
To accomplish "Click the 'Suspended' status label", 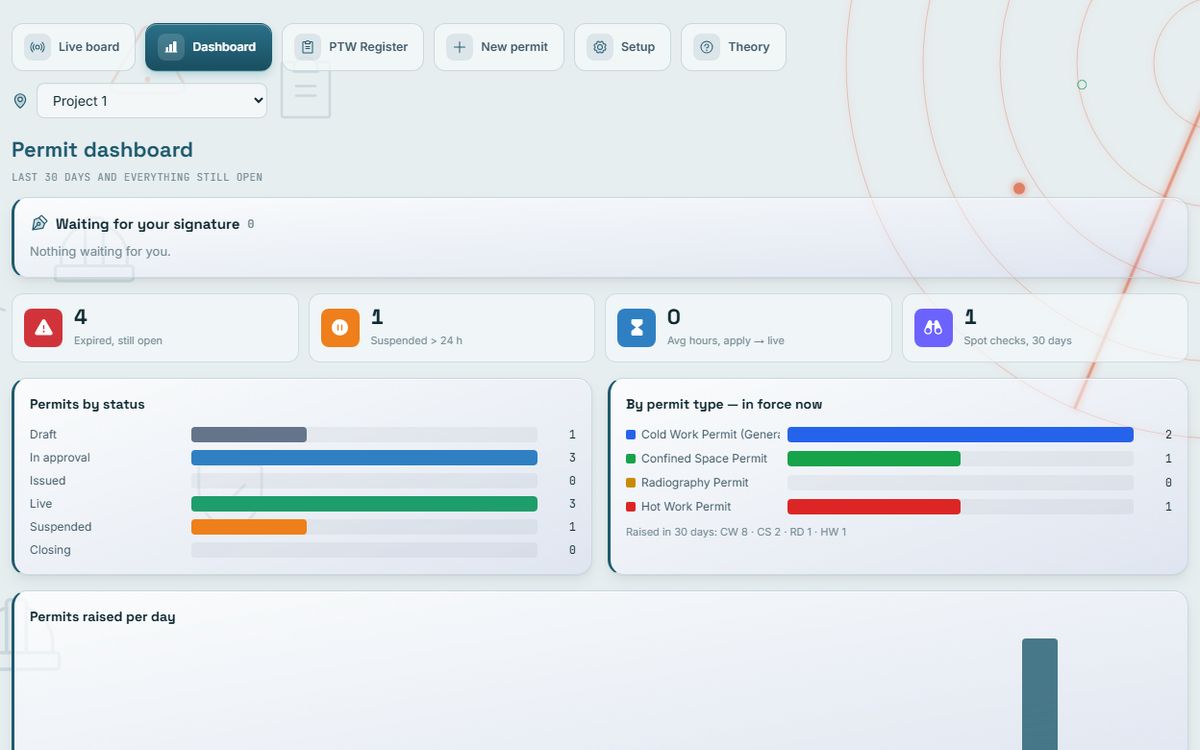I will 61,527.
